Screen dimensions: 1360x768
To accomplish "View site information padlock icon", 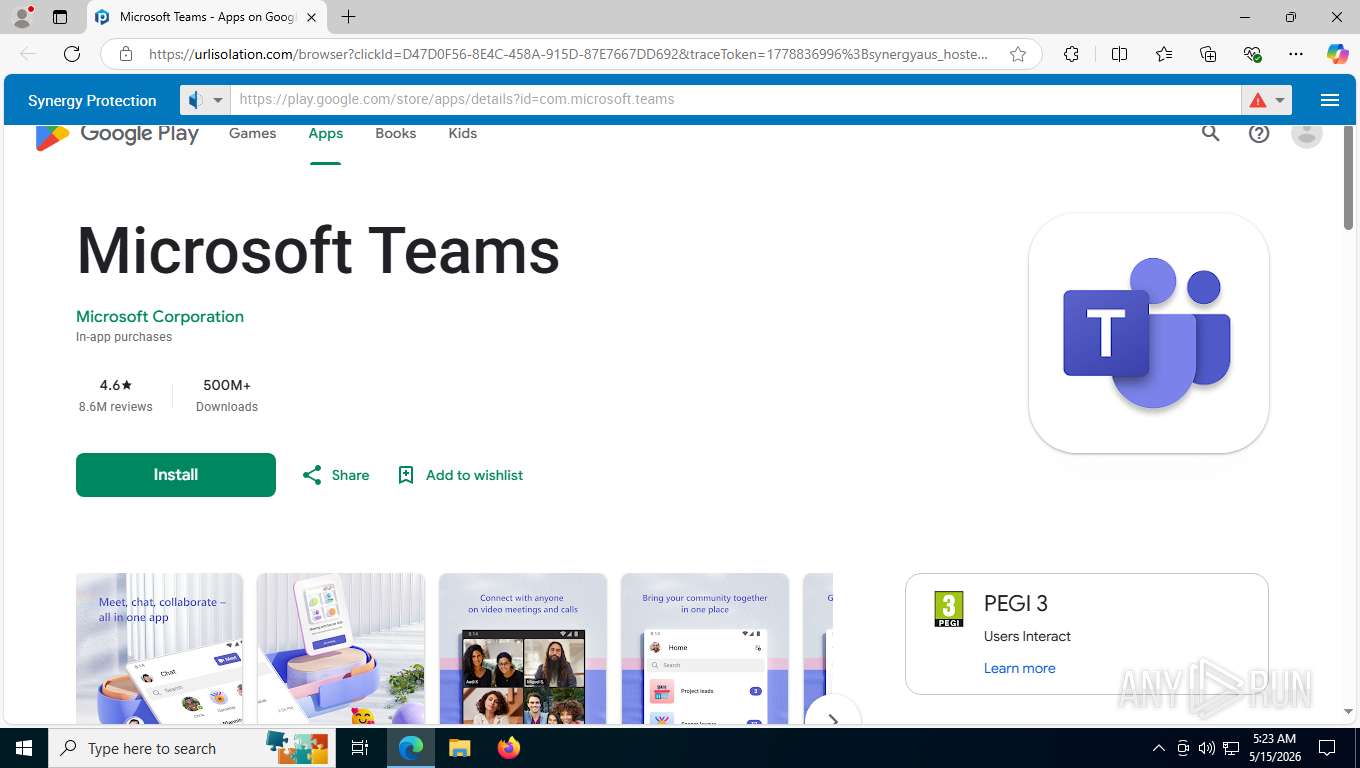I will tap(126, 54).
